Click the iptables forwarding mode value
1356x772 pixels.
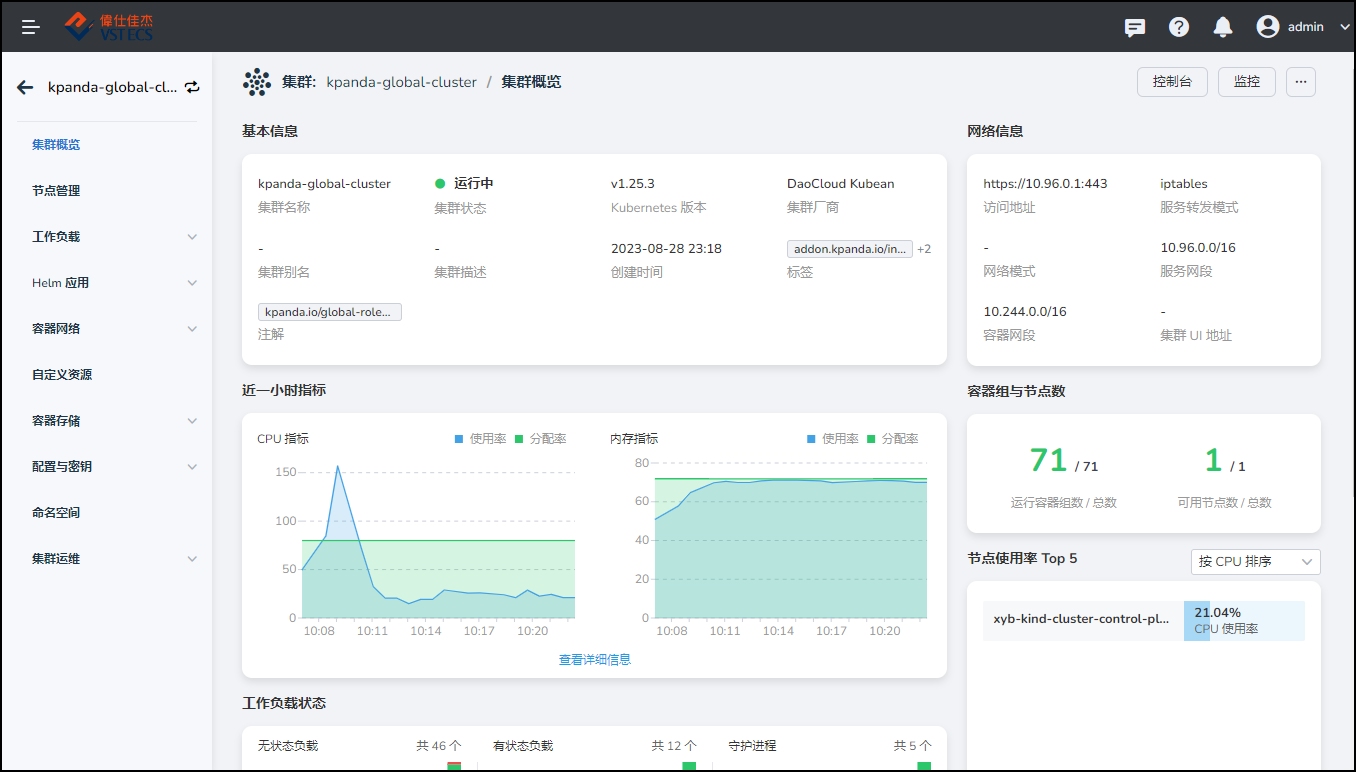[x=1184, y=184]
